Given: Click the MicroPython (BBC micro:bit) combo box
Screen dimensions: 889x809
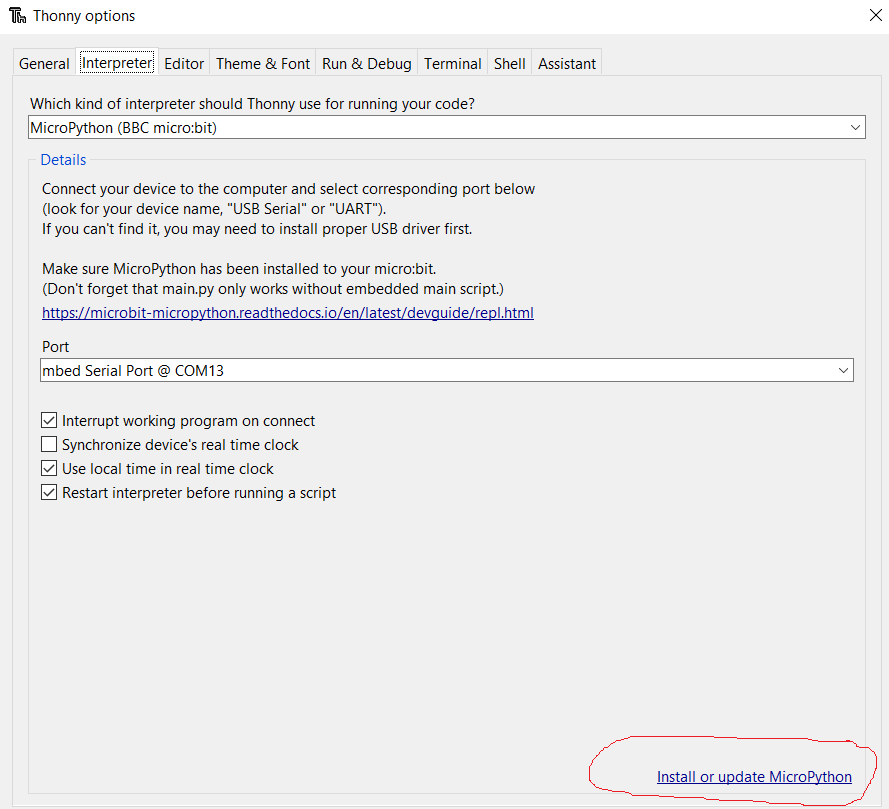Looking at the screenshot, I should pos(447,128).
